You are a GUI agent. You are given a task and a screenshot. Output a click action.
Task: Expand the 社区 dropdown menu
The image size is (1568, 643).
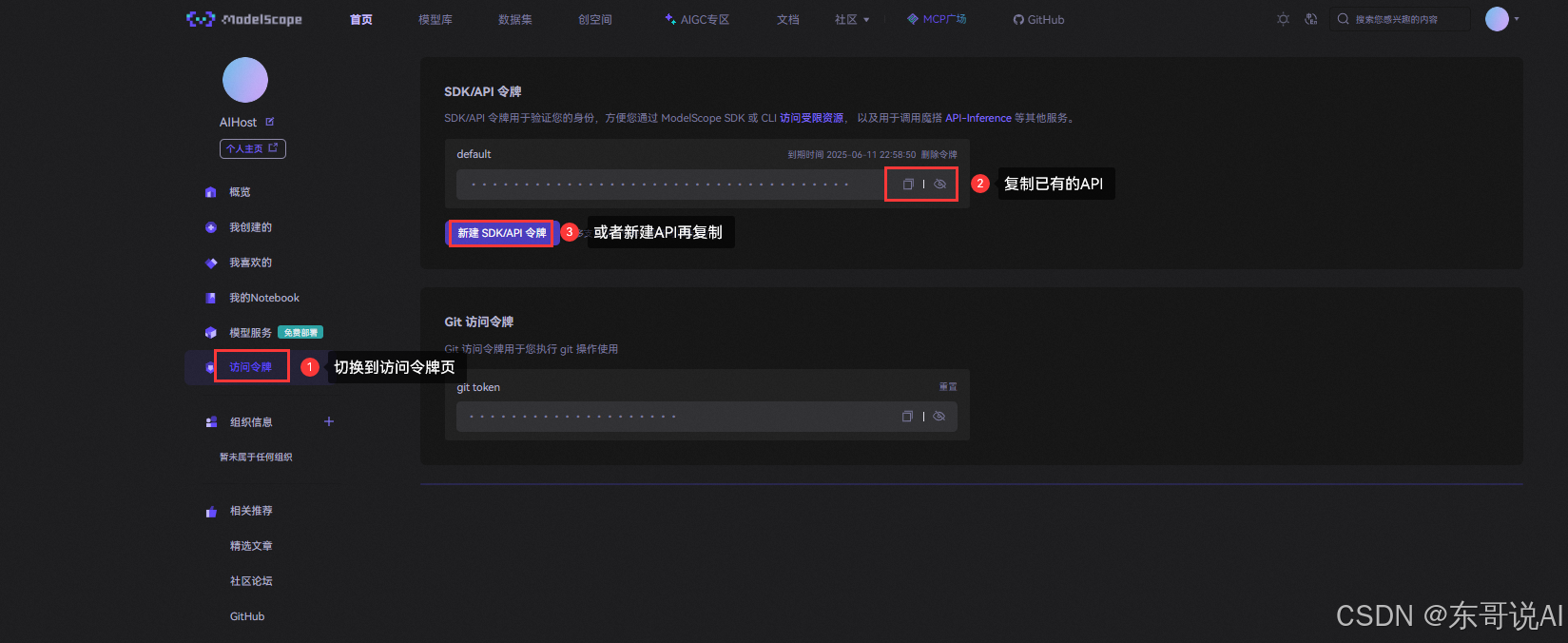[852, 19]
